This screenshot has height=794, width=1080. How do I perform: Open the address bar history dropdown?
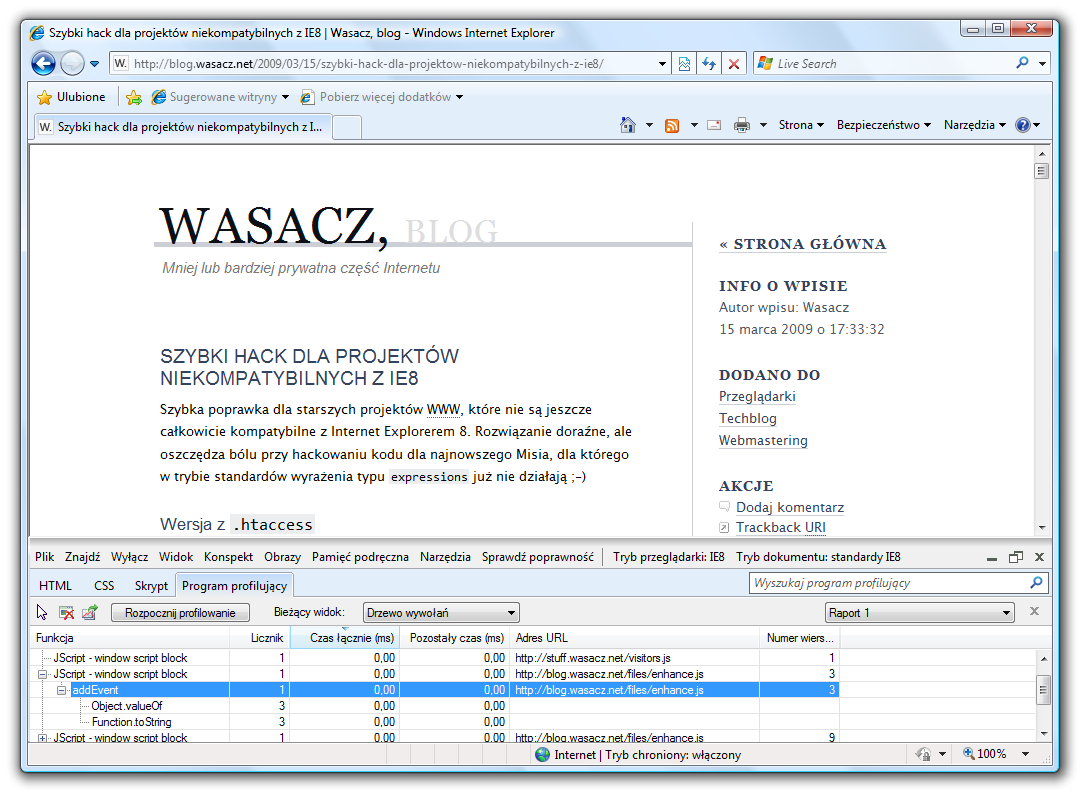coord(662,64)
